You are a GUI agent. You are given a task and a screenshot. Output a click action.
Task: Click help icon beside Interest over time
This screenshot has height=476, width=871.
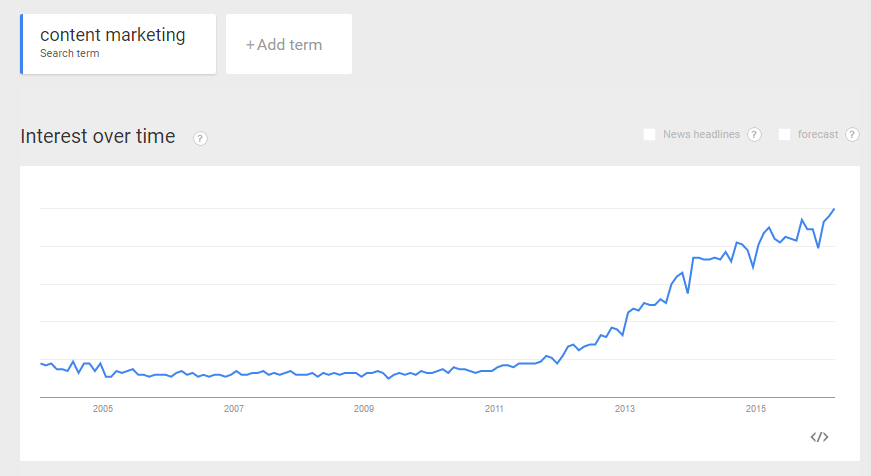coord(200,138)
